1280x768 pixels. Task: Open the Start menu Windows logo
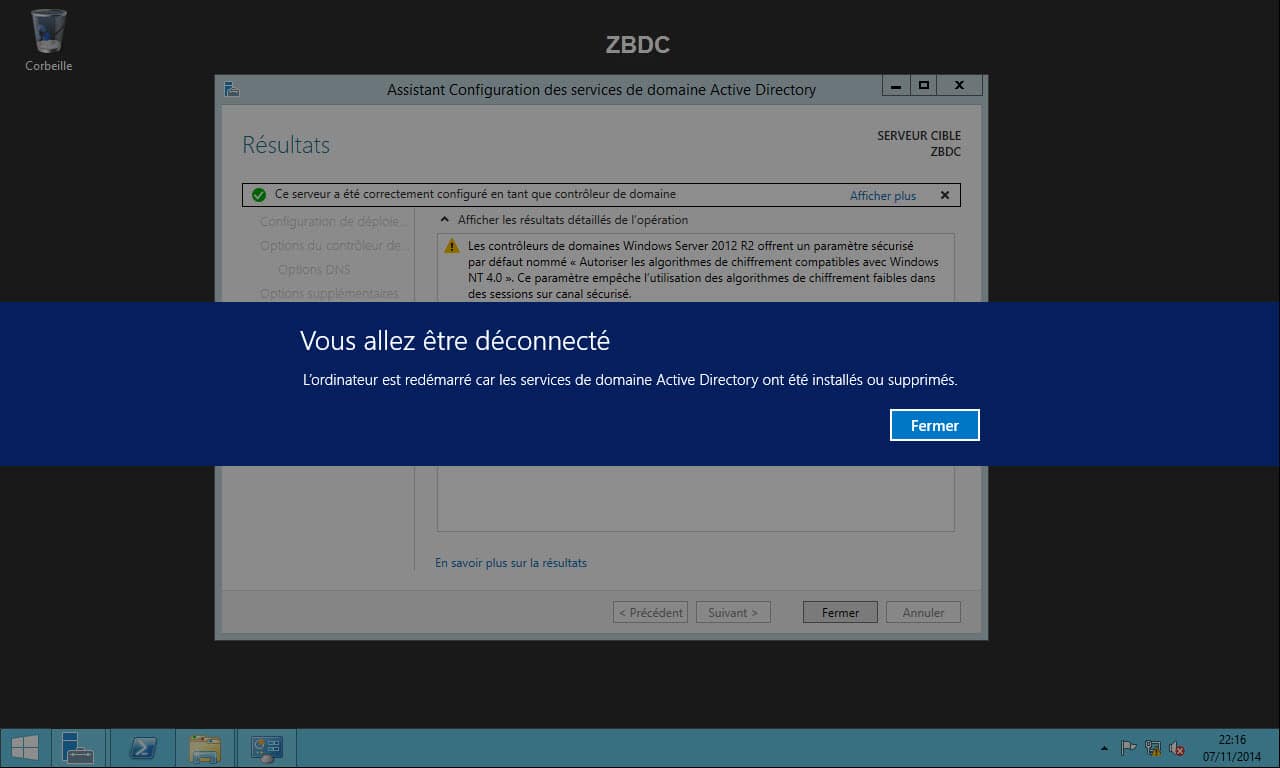(x=24, y=748)
